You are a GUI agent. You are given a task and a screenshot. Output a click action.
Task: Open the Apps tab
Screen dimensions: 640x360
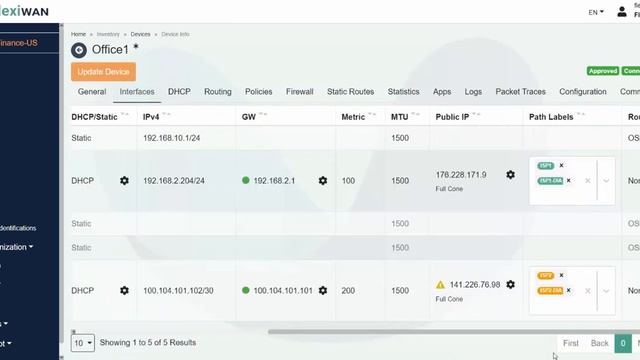coord(442,92)
